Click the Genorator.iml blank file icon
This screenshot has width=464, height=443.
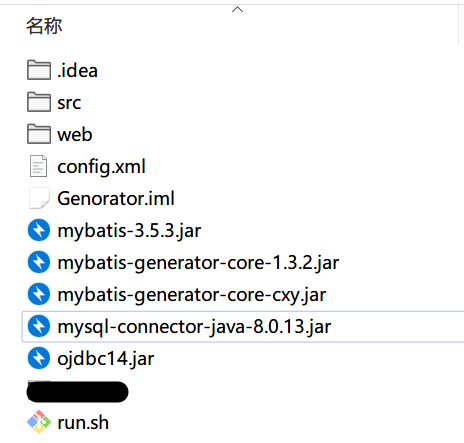click(x=39, y=198)
